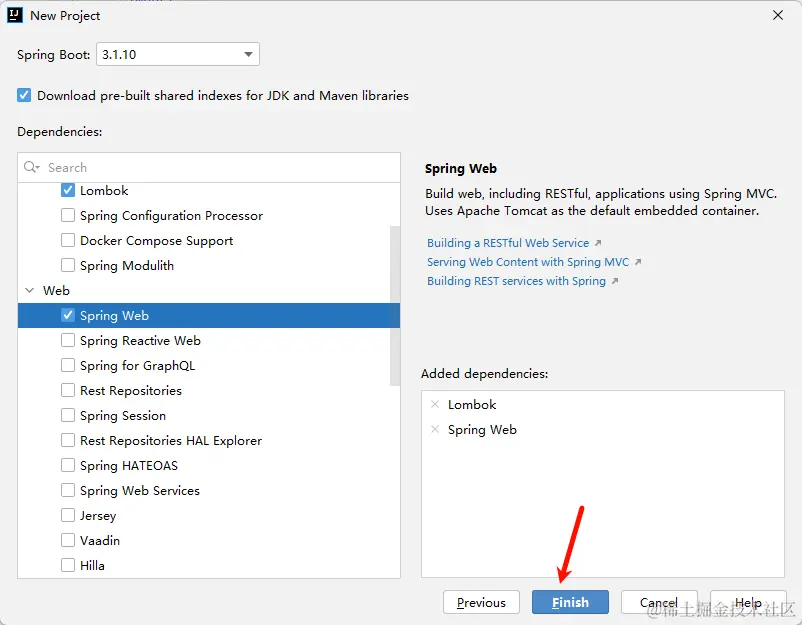Check Spring Configuration Processor
The width and height of the screenshot is (802, 625).
coord(68,215)
